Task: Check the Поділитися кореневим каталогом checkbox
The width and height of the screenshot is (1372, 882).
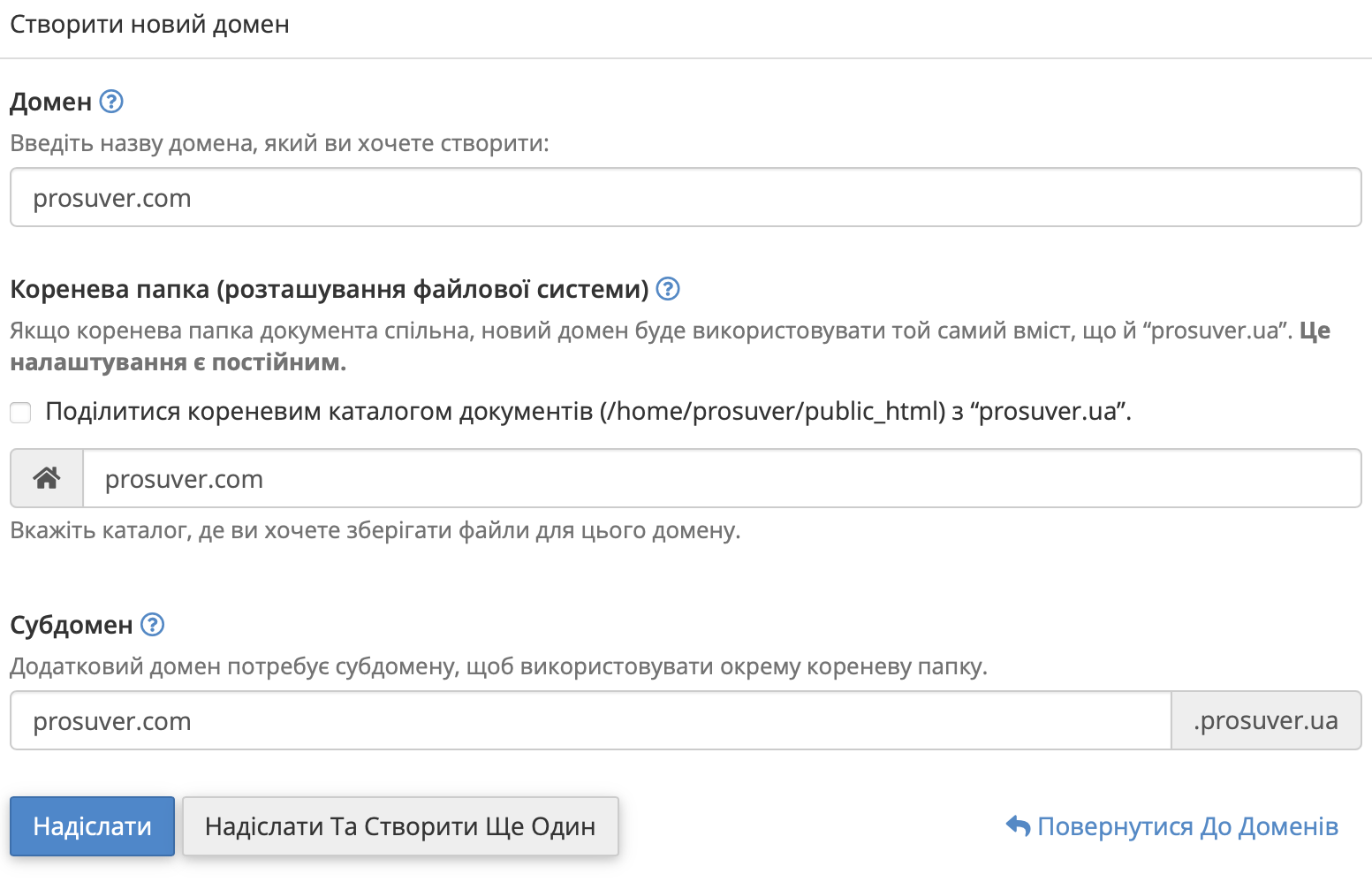Action: [19, 412]
